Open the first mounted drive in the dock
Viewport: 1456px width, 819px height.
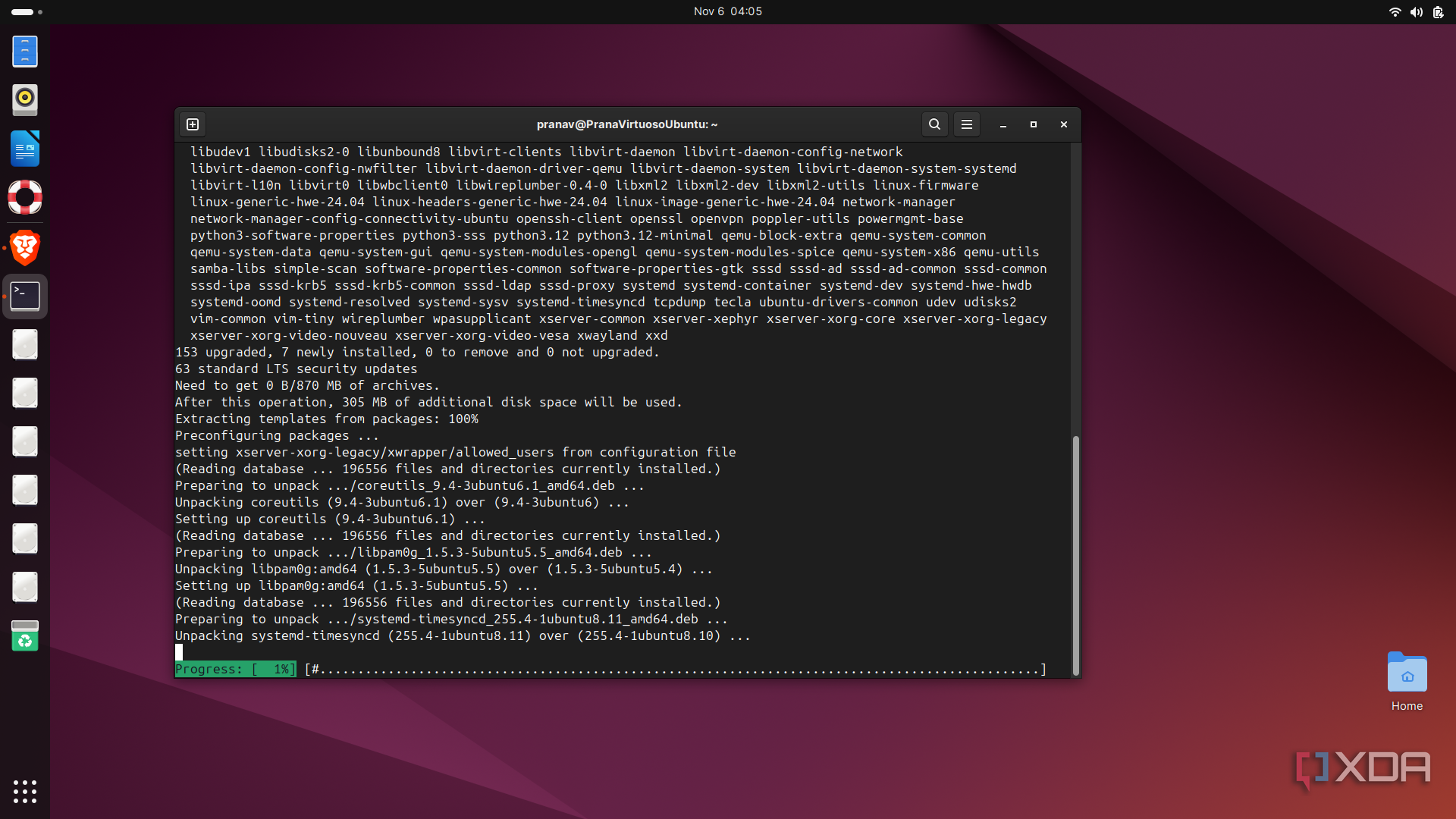(x=25, y=344)
